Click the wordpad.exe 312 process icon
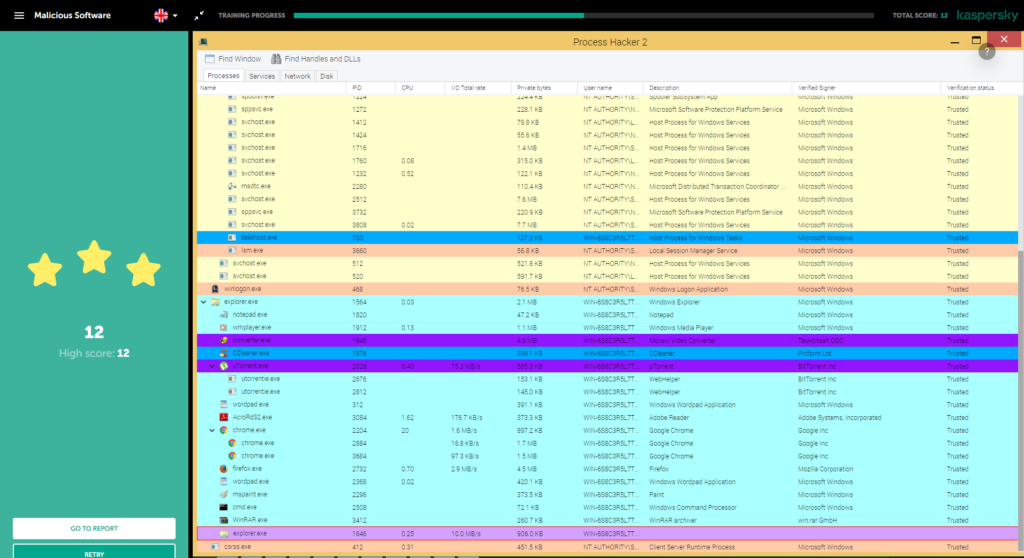 [x=223, y=404]
